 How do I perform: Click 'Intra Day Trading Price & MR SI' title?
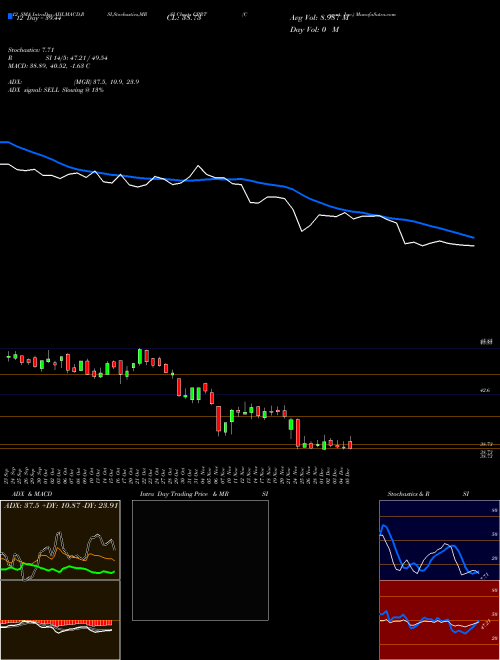(x=204, y=494)
